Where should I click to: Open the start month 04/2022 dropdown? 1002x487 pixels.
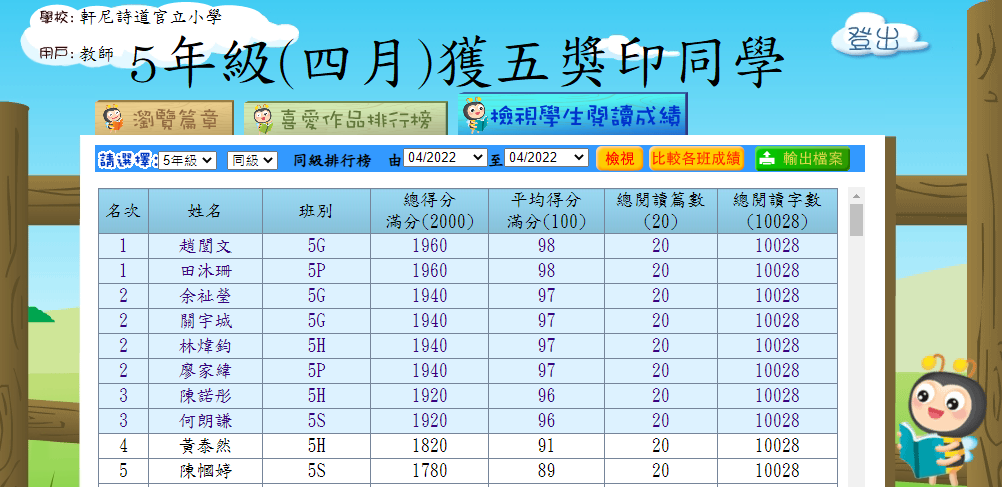445,158
